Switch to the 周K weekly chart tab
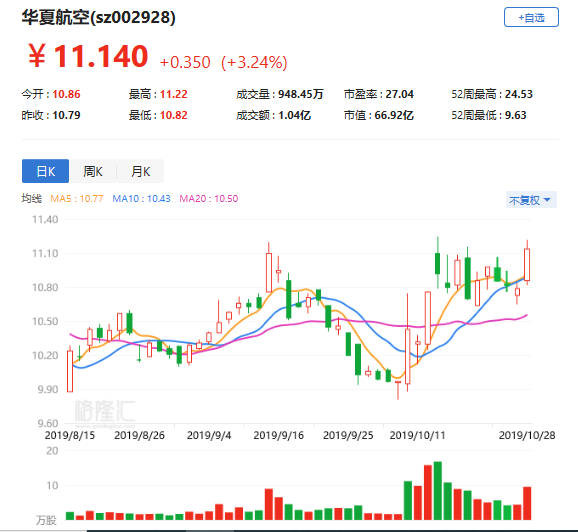 click(93, 171)
